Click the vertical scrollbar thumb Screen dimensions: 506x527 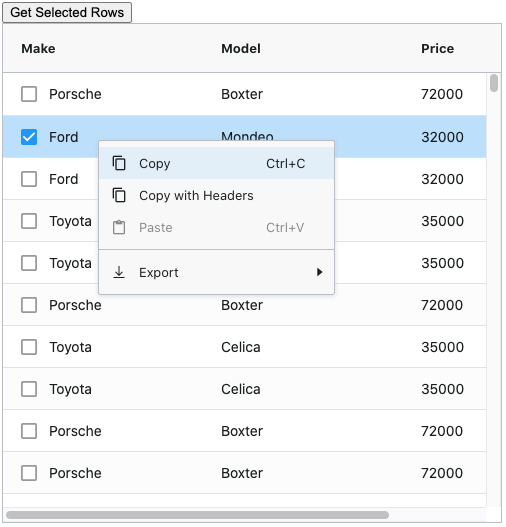(494, 83)
